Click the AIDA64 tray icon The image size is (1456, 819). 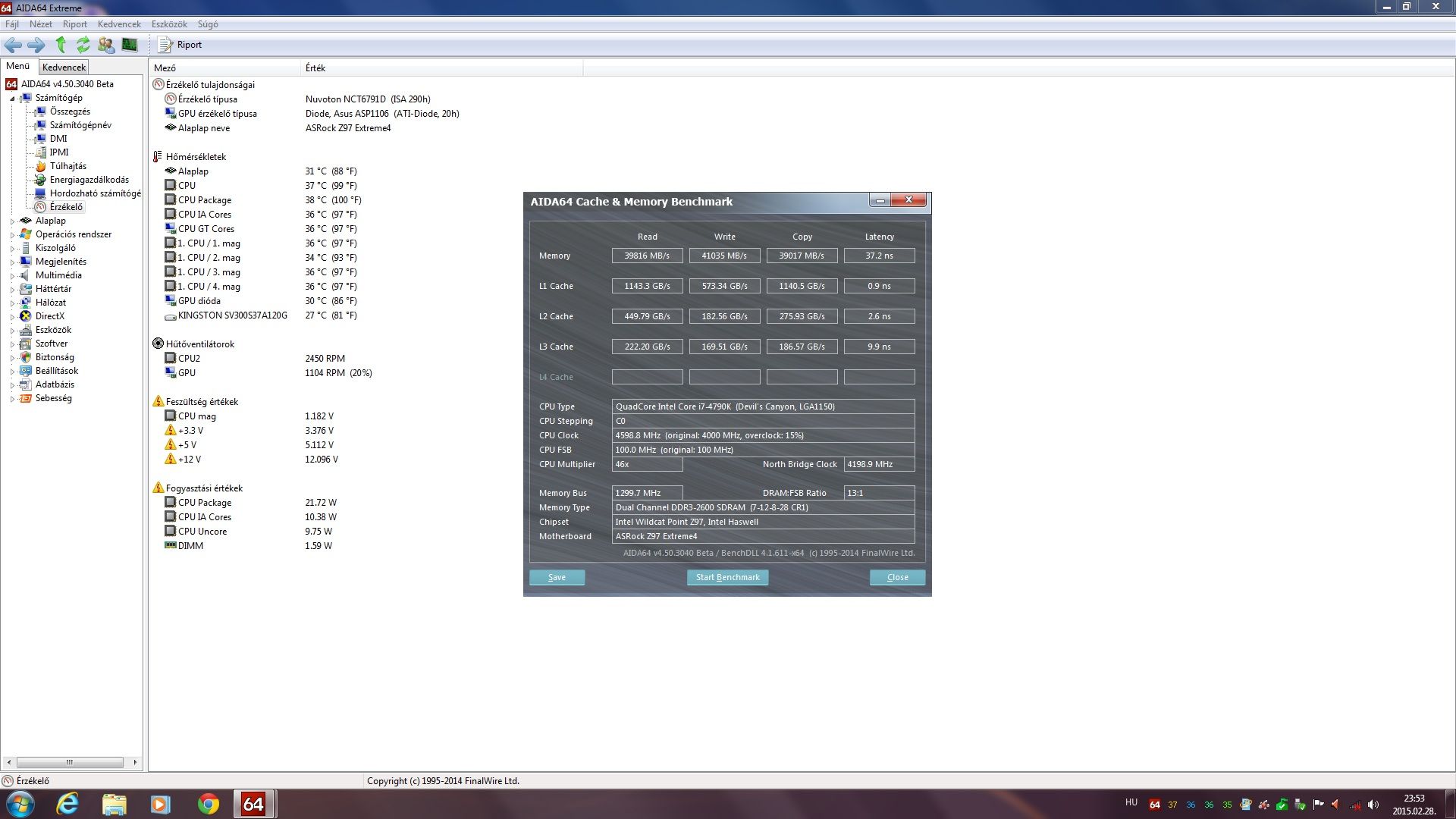pos(1154,805)
